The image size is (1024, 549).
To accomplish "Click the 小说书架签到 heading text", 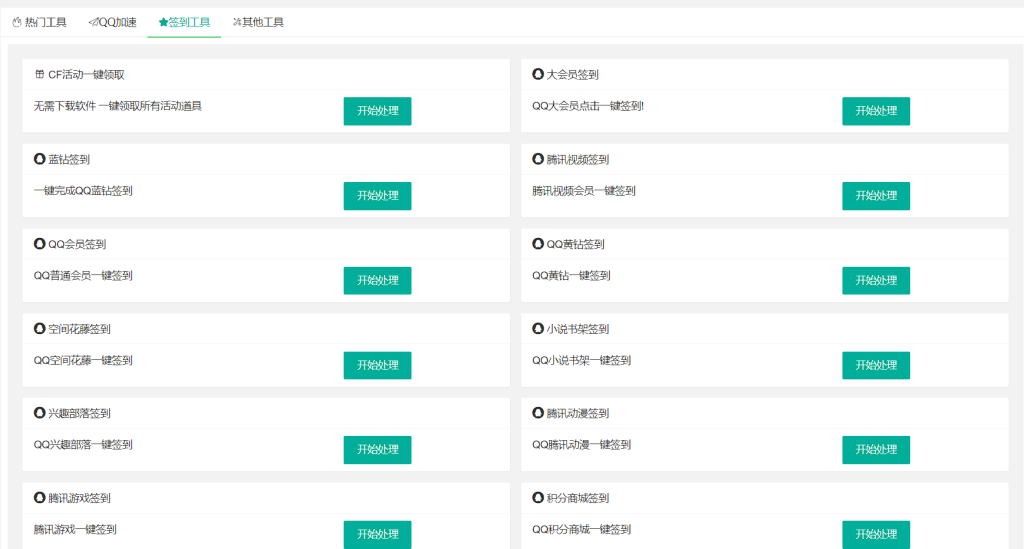I will (578, 329).
